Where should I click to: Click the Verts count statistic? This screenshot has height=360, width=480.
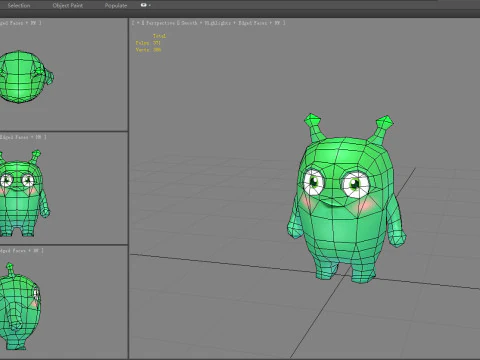[148, 50]
